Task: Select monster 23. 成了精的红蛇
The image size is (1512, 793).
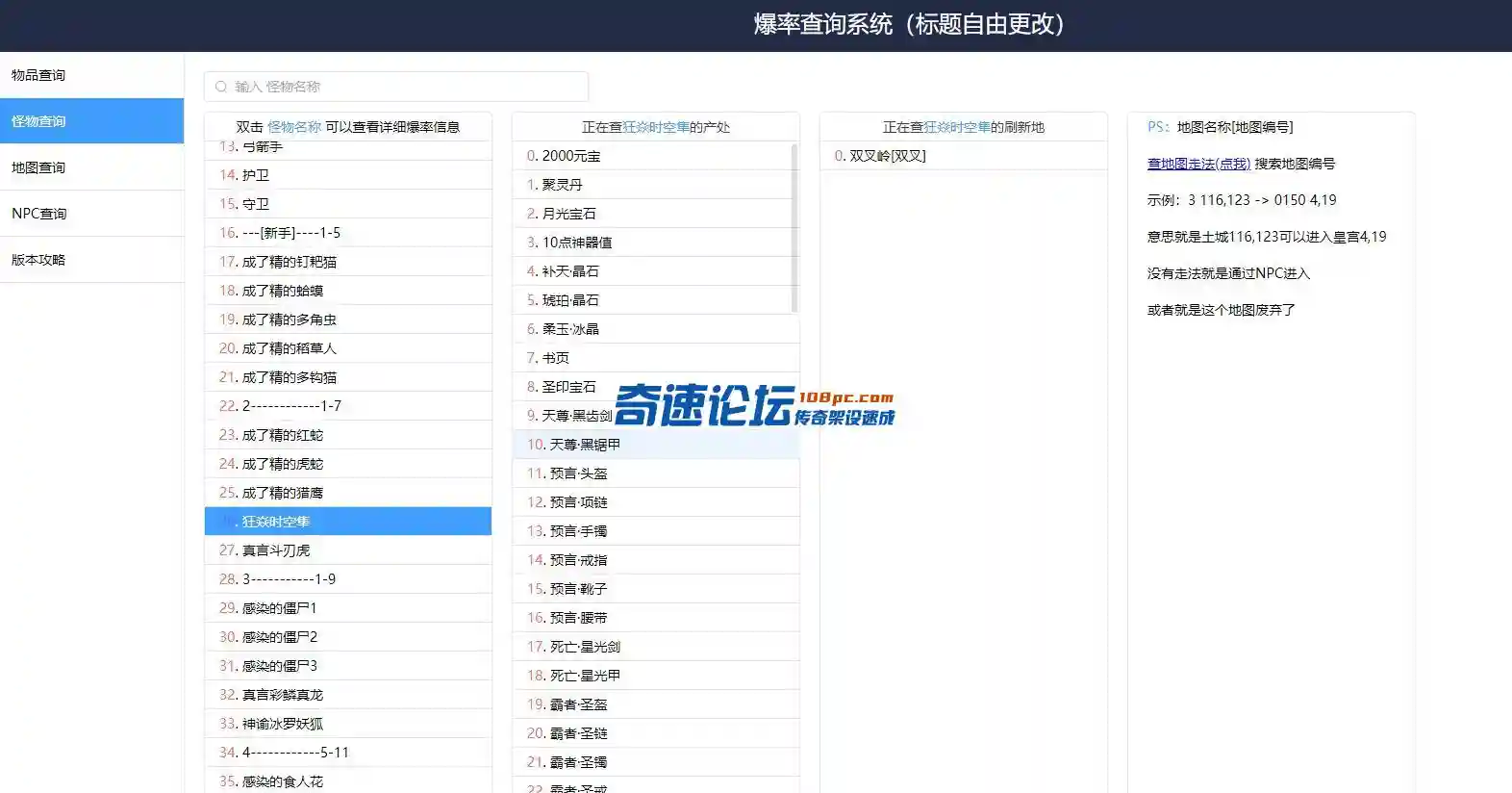Action: click(x=348, y=435)
